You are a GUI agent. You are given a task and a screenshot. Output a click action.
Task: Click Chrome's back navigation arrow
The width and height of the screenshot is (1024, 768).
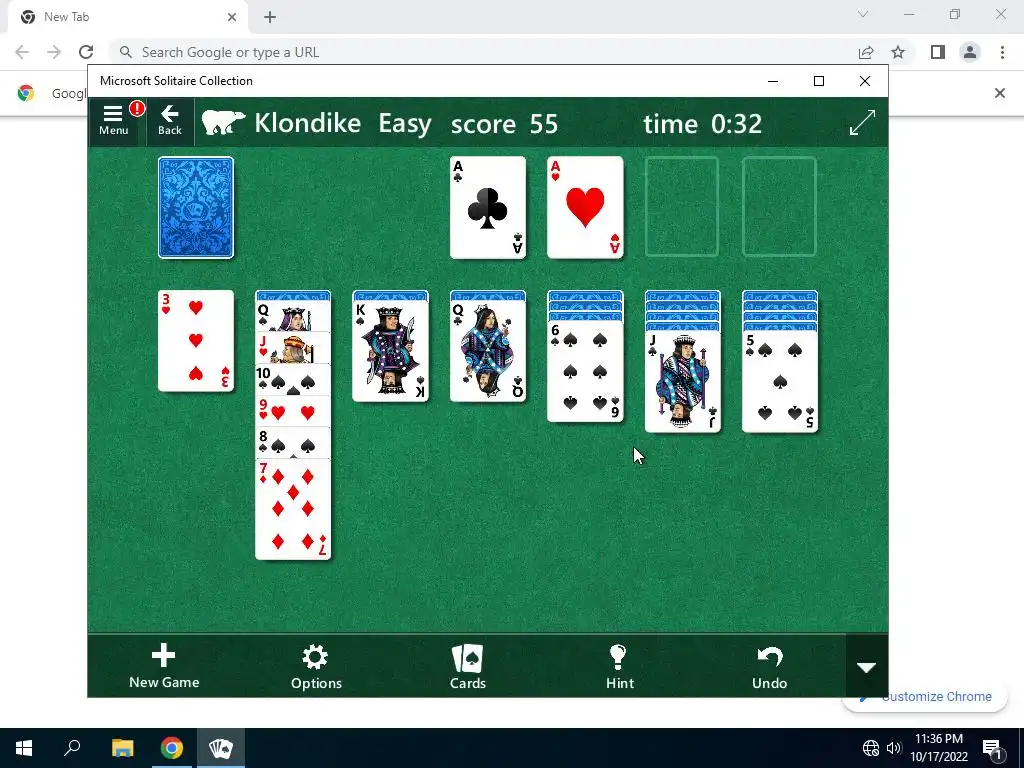pos(22,52)
